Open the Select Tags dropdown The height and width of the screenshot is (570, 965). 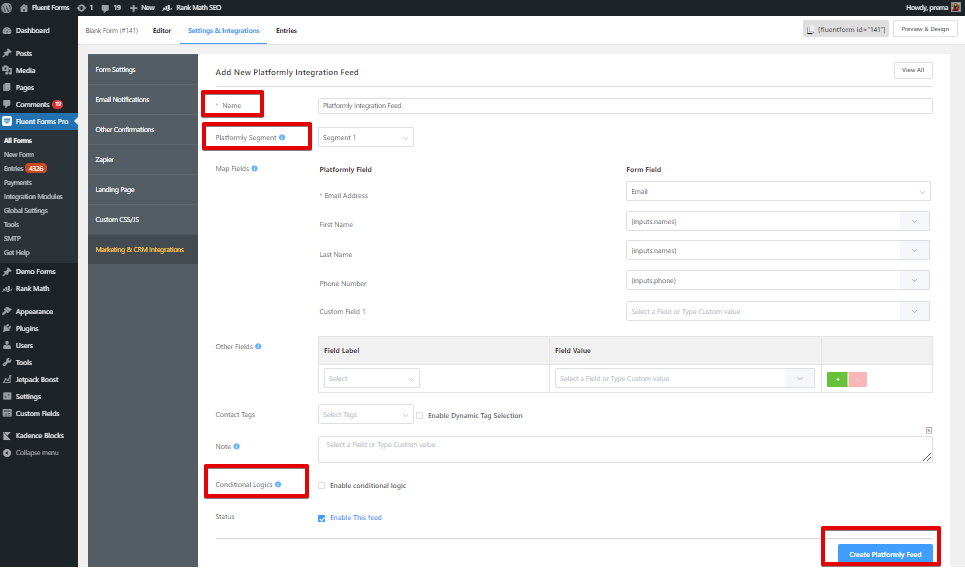pos(366,415)
